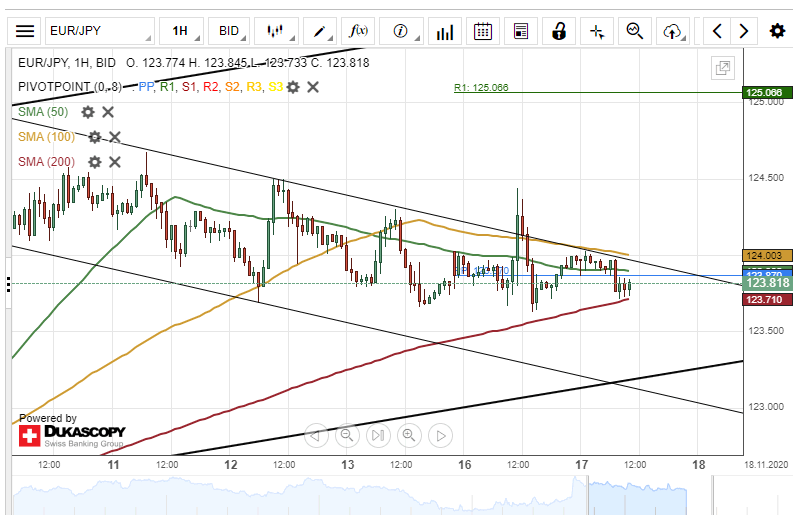Open the f(x) indicators menu
The image size is (795, 521).
[358, 31]
